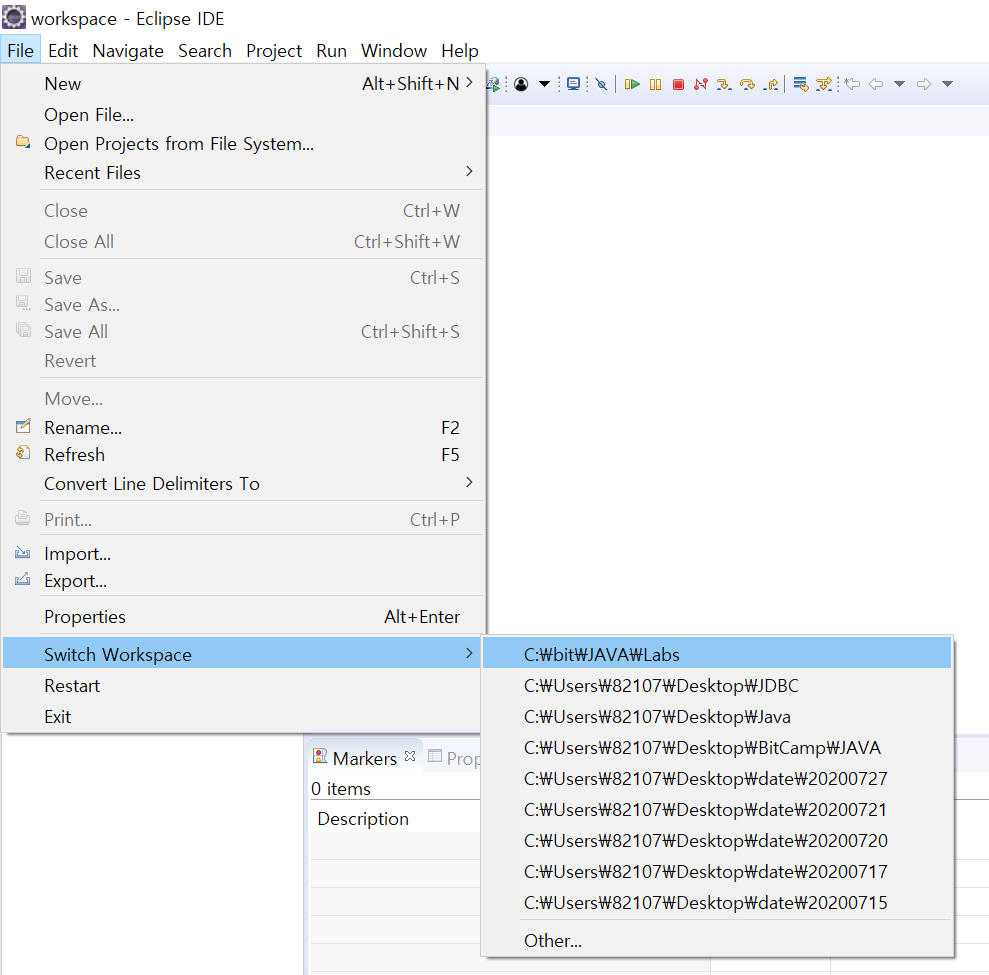Click the Resume debug icon
Screen dimensions: 989x975
click(632, 84)
